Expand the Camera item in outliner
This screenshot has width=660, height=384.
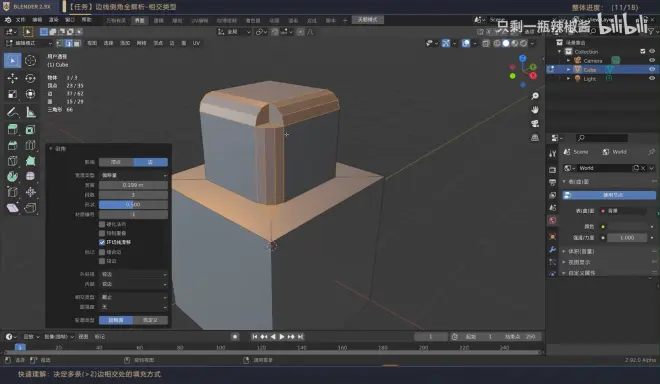(x=568, y=61)
